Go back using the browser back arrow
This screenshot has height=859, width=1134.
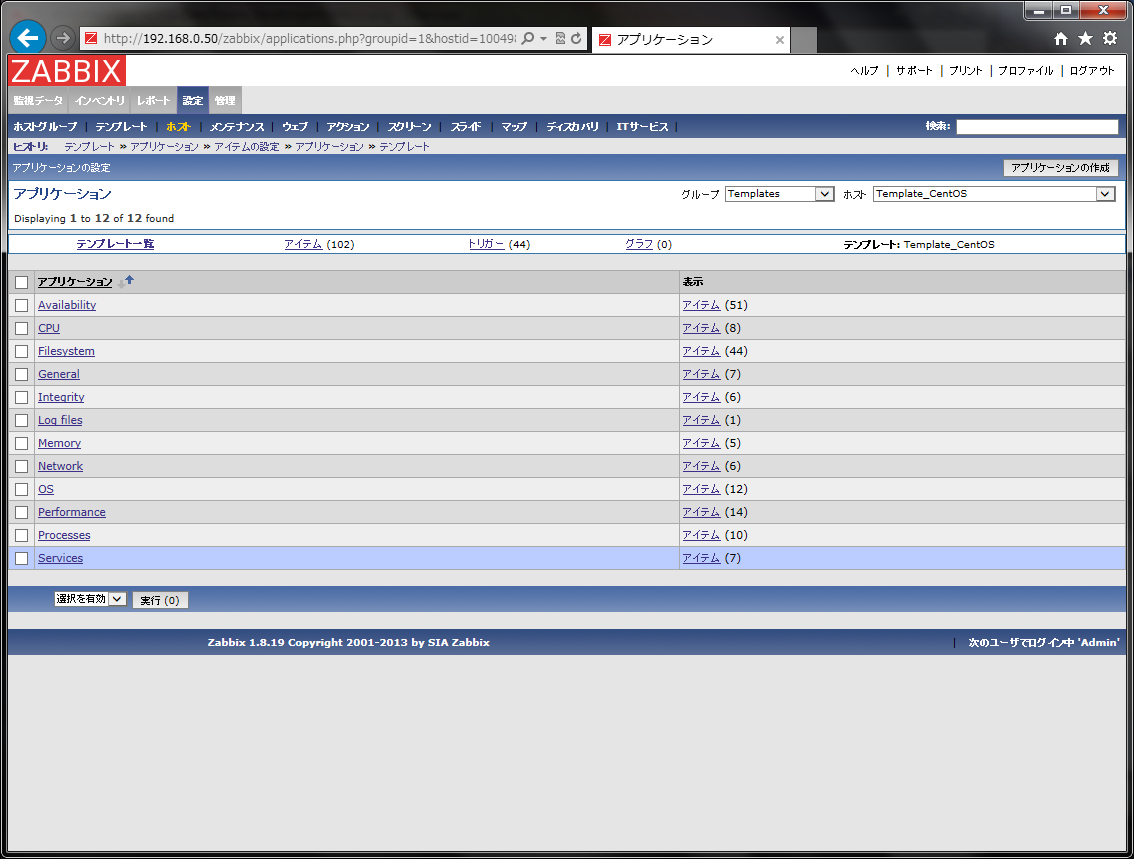(28, 38)
